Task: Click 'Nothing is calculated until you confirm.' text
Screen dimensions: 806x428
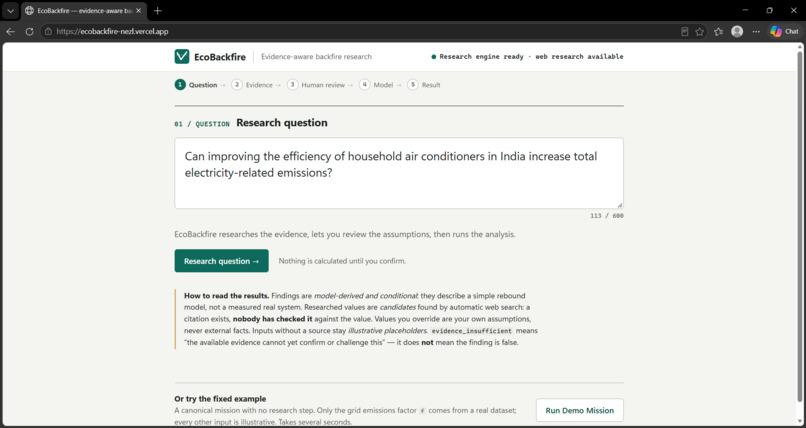Action: tap(342, 261)
